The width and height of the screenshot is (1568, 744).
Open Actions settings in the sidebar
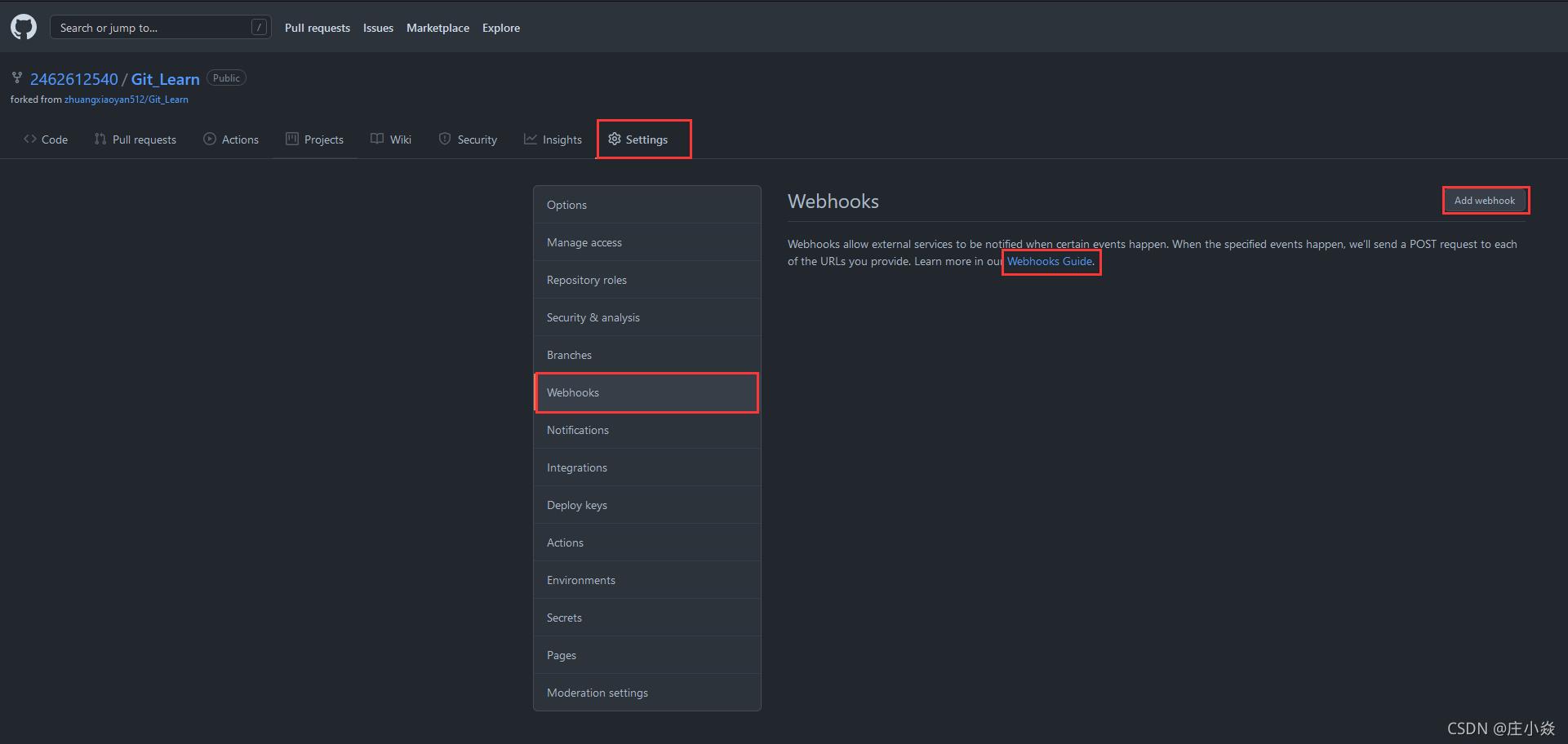tap(647, 542)
